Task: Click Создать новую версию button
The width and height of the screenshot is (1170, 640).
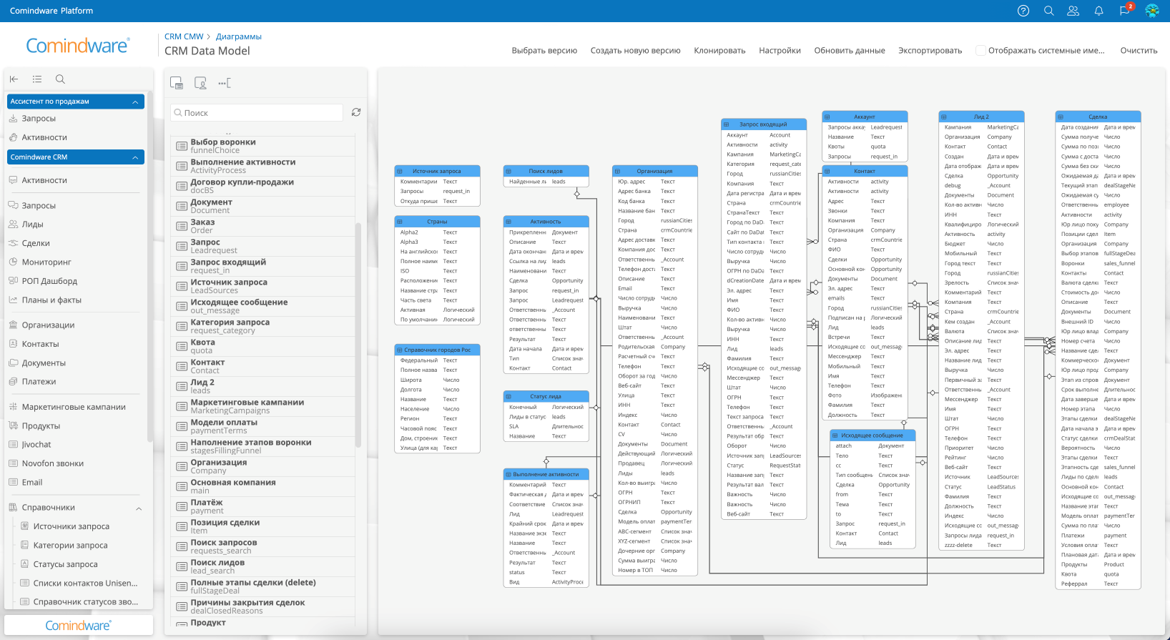Action: [635, 51]
